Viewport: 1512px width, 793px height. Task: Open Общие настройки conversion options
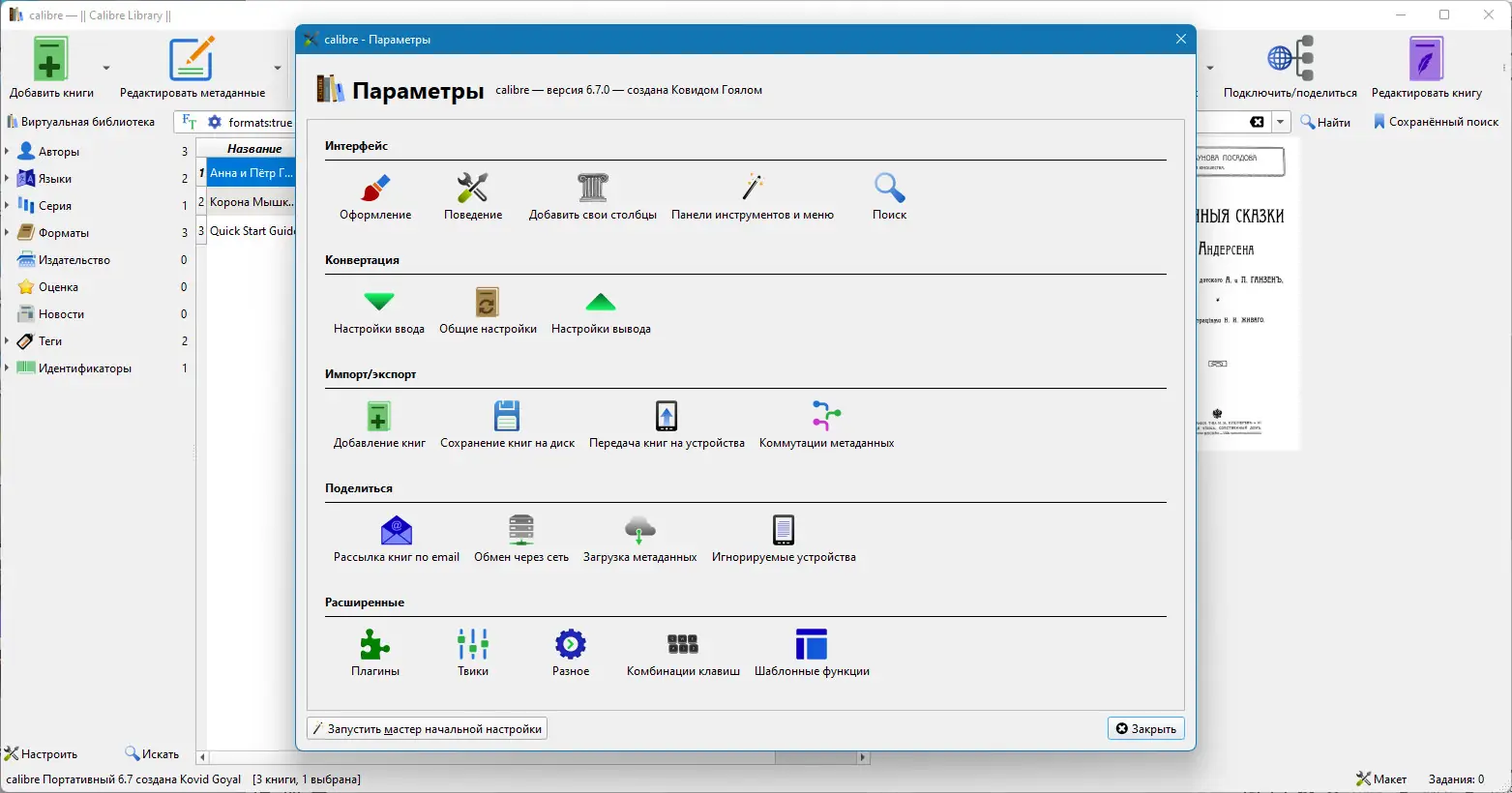click(488, 310)
